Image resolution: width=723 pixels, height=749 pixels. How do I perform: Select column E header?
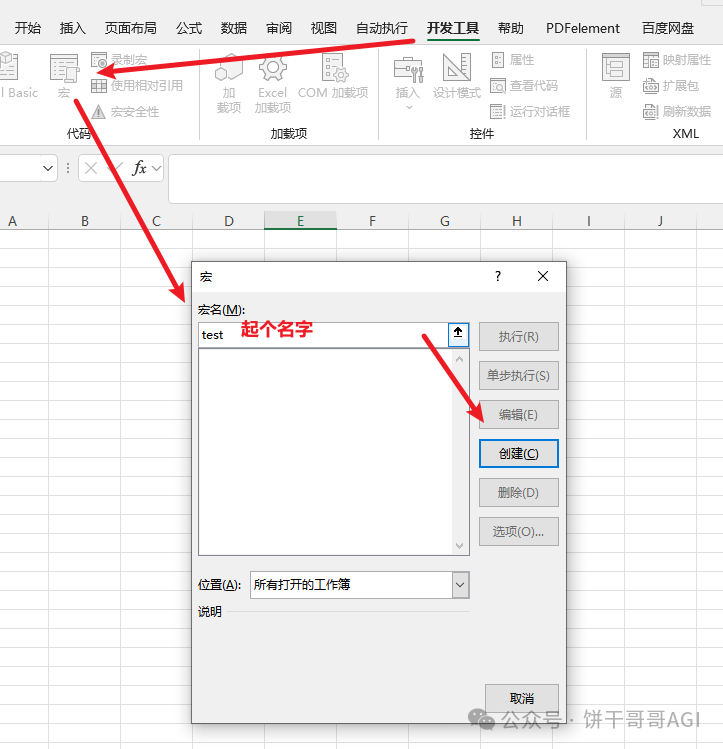(300, 221)
